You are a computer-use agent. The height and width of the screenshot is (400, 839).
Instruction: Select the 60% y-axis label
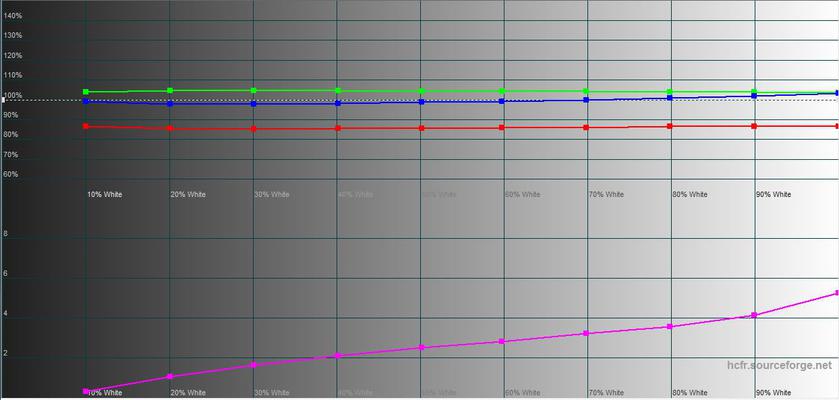(11, 175)
